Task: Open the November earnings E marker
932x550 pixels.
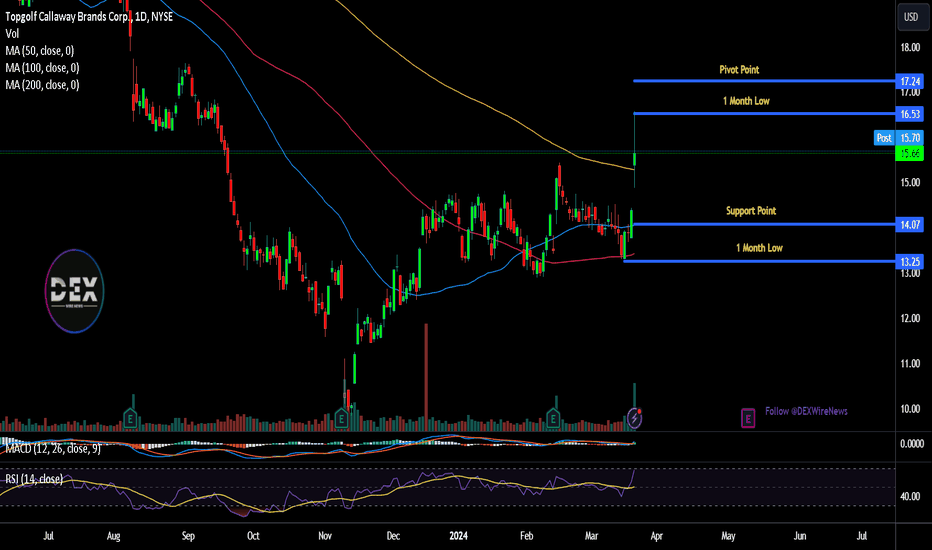Action: click(x=341, y=419)
